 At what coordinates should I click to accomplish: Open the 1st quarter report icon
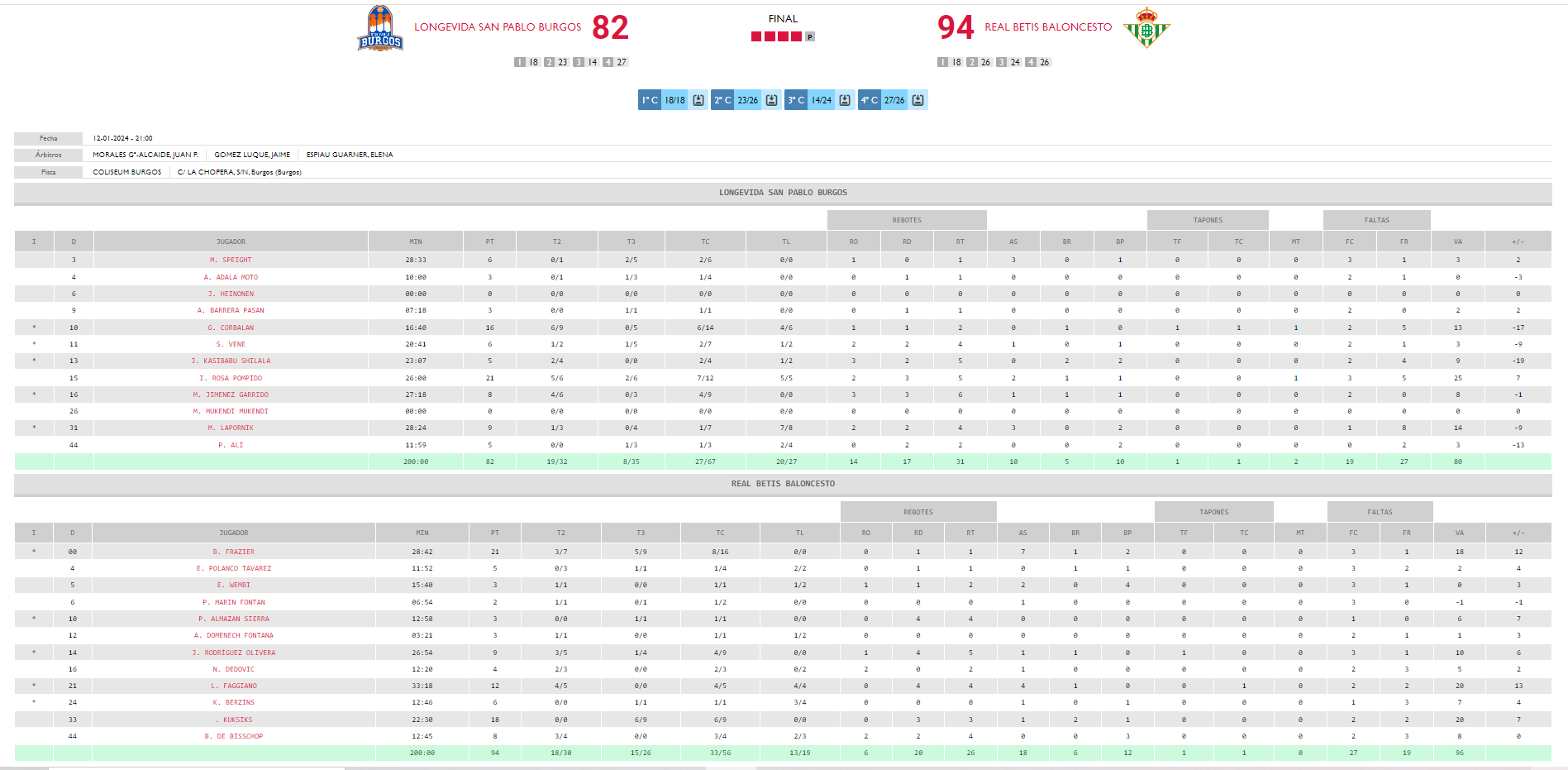pos(698,100)
